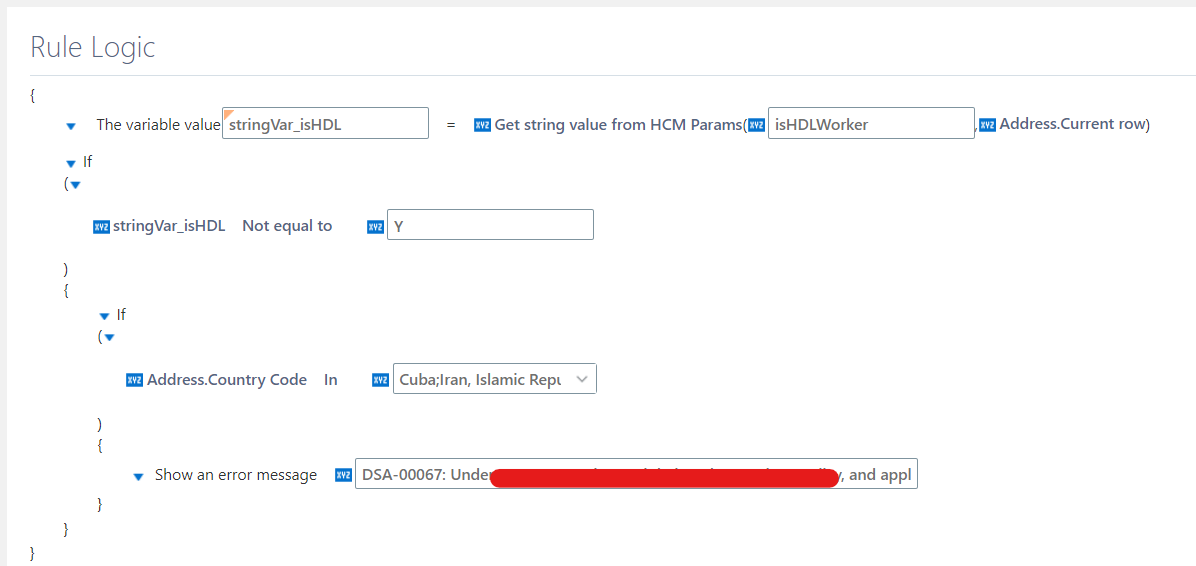This screenshot has width=1196, height=566.
Task: Collapse the outer If block arrow
Action: coord(71,164)
